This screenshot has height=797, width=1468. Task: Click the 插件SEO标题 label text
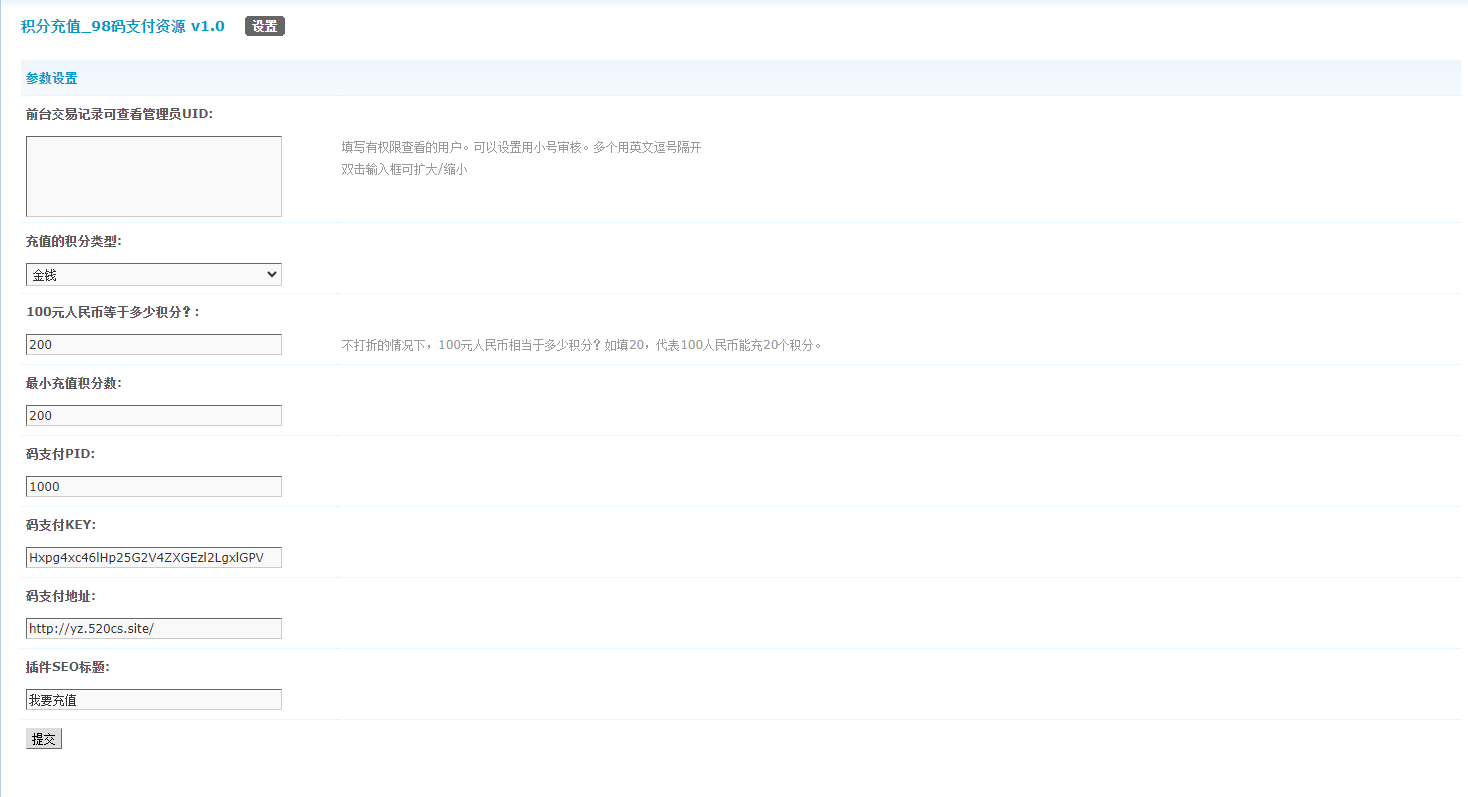pos(68,667)
